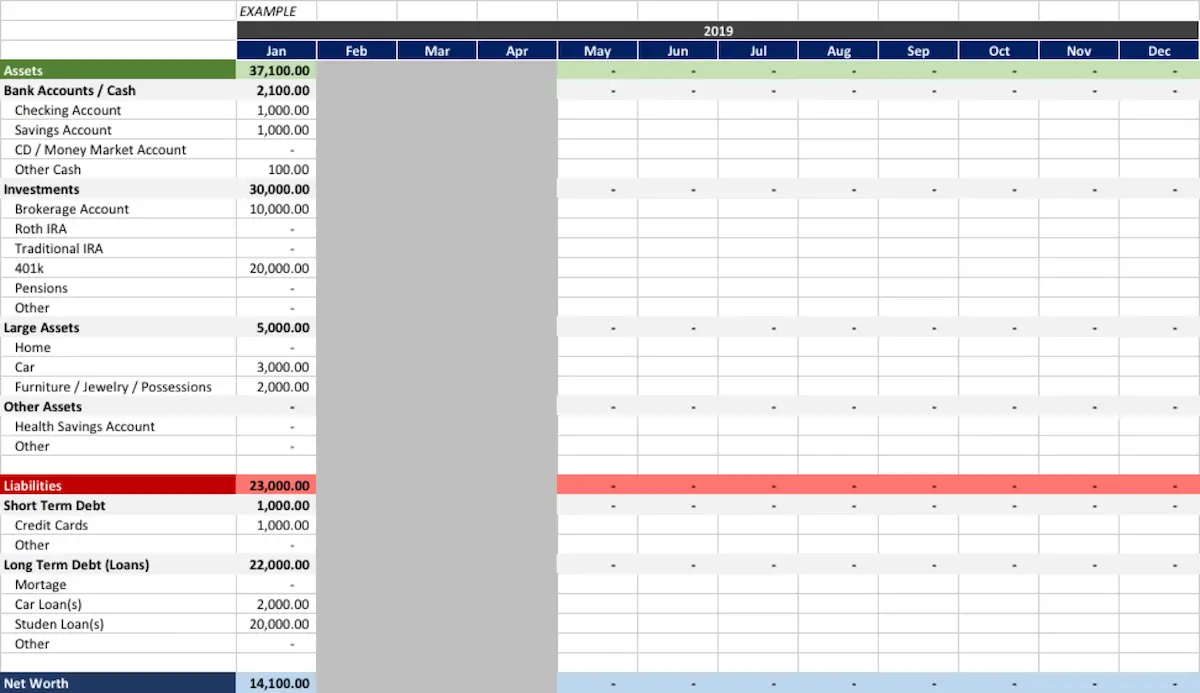This screenshot has height=693, width=1200.
Task: Click the 23,000.00 Liabilities total
Action: click(x=277, y=486)
